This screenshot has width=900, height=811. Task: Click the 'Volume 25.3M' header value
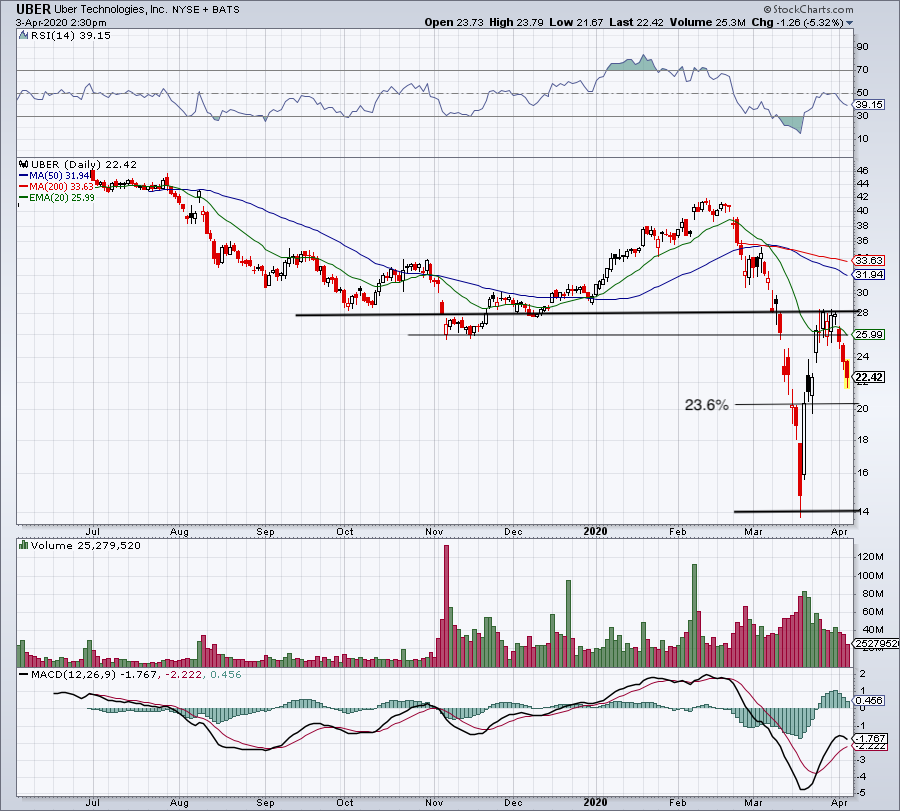coord(707,22)
